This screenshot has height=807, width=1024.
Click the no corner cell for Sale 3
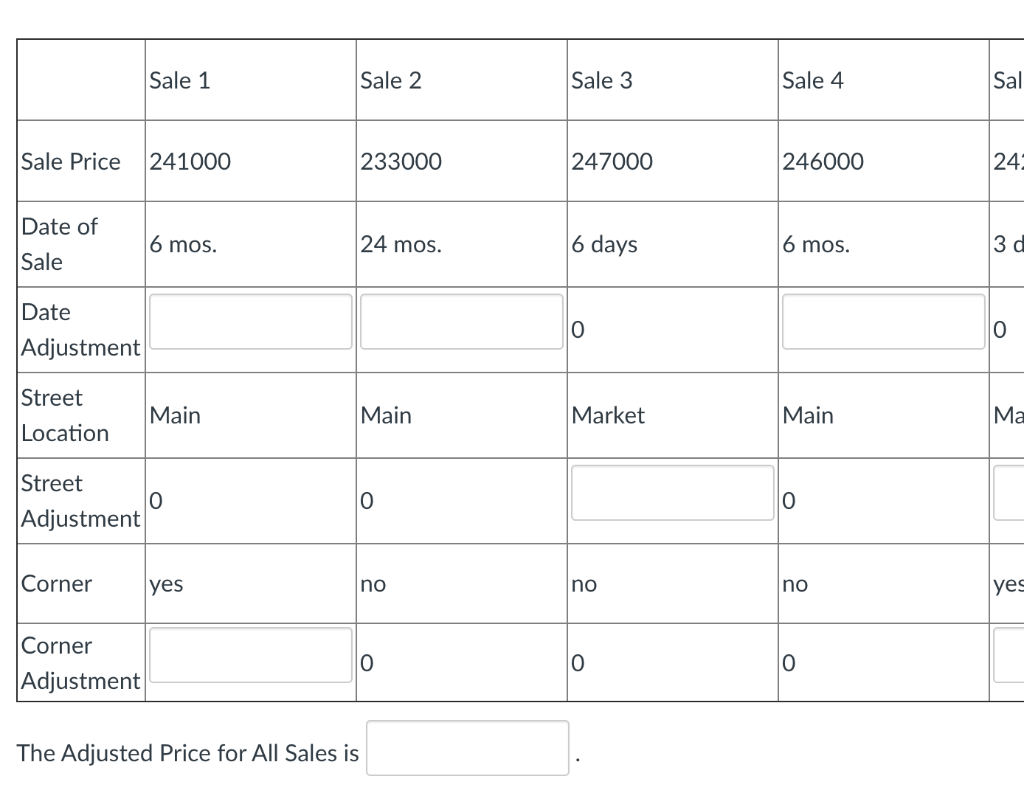(x=582, y=583)
